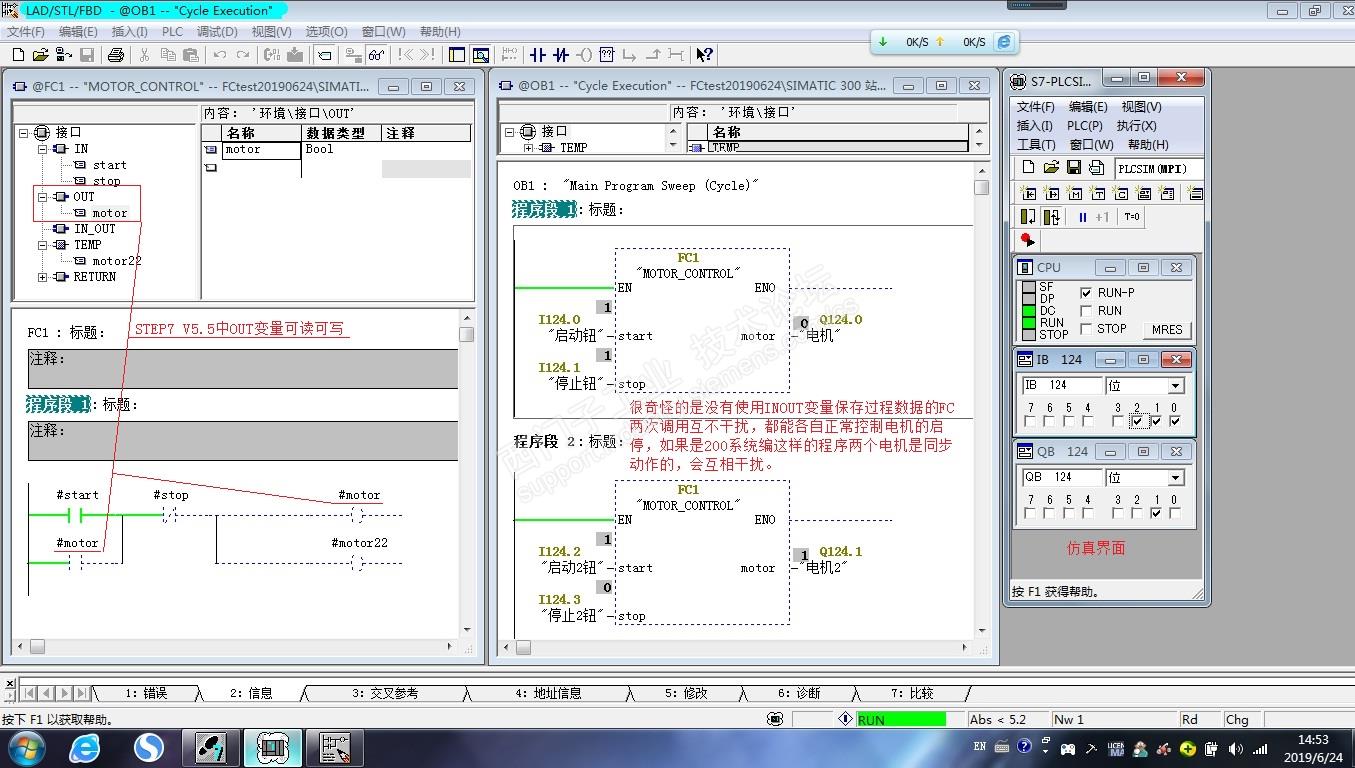Select the stop variable in FC1 tree

(107, 181)
